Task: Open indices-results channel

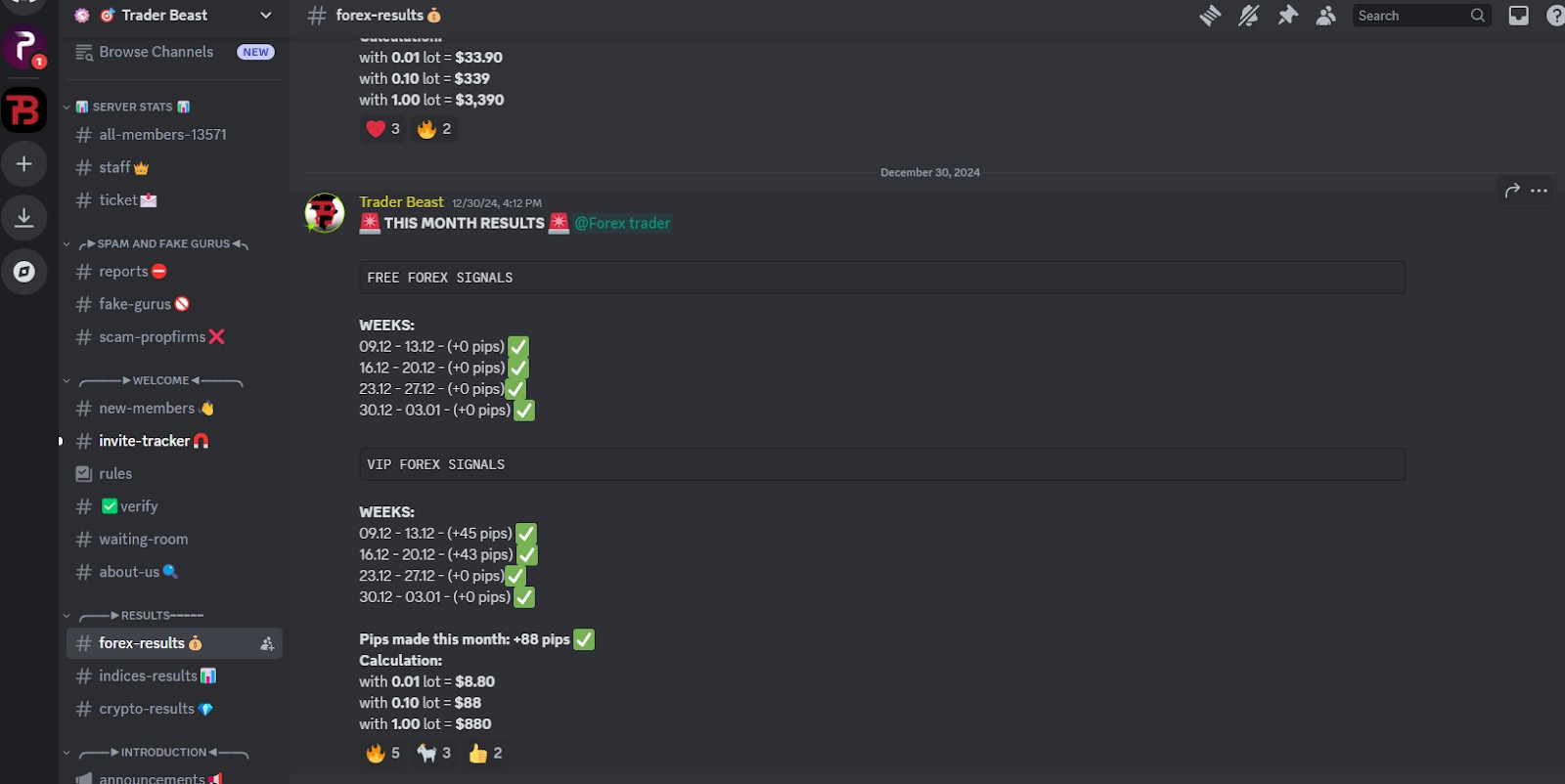Action: tap(174, 675)
